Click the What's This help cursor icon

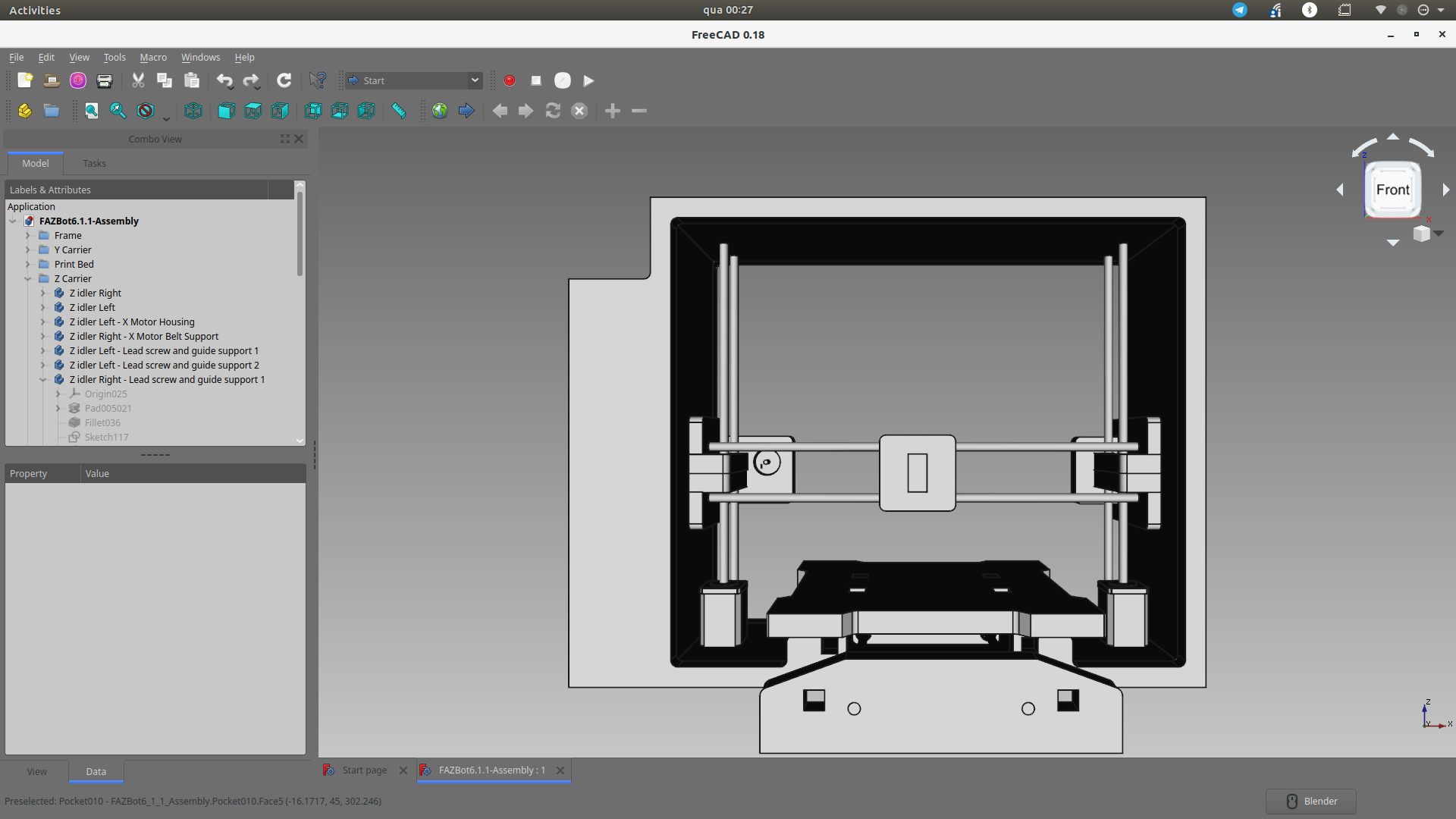click(318, 80)
